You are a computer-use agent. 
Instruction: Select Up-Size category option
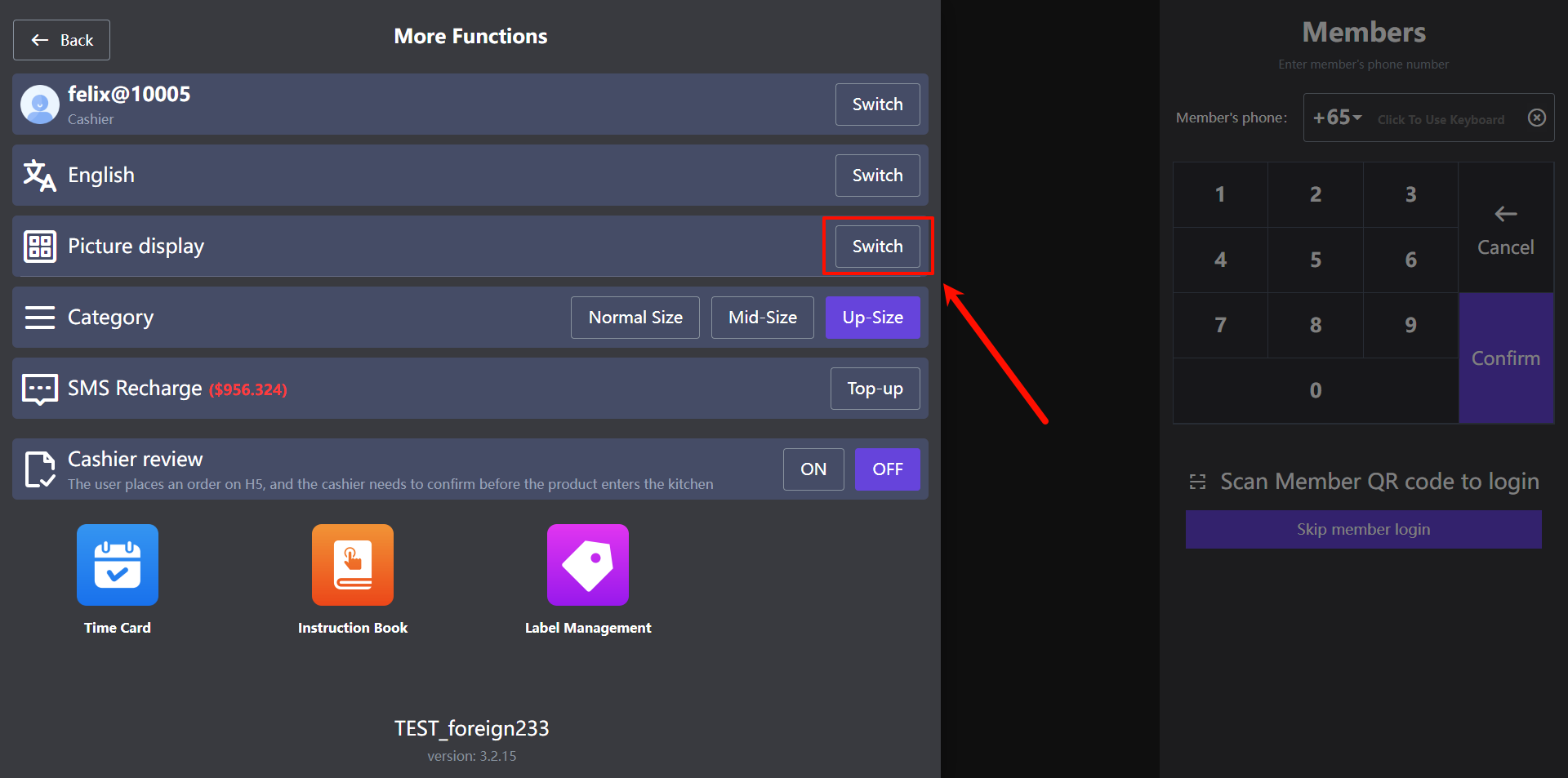[872, 318]
